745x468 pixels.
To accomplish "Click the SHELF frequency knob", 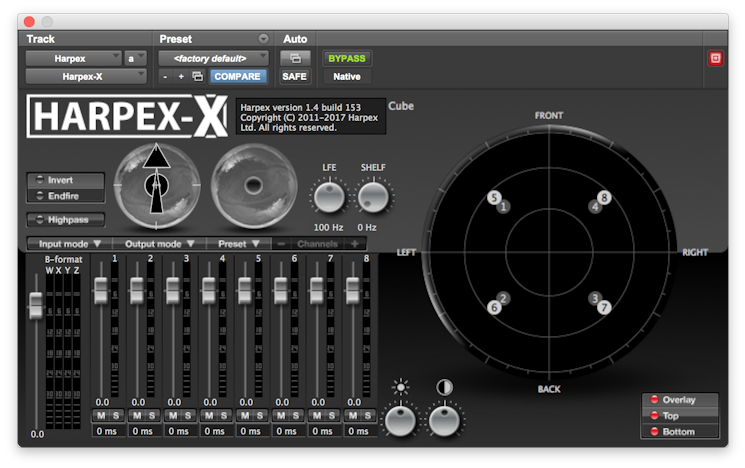I will (373, 197).
